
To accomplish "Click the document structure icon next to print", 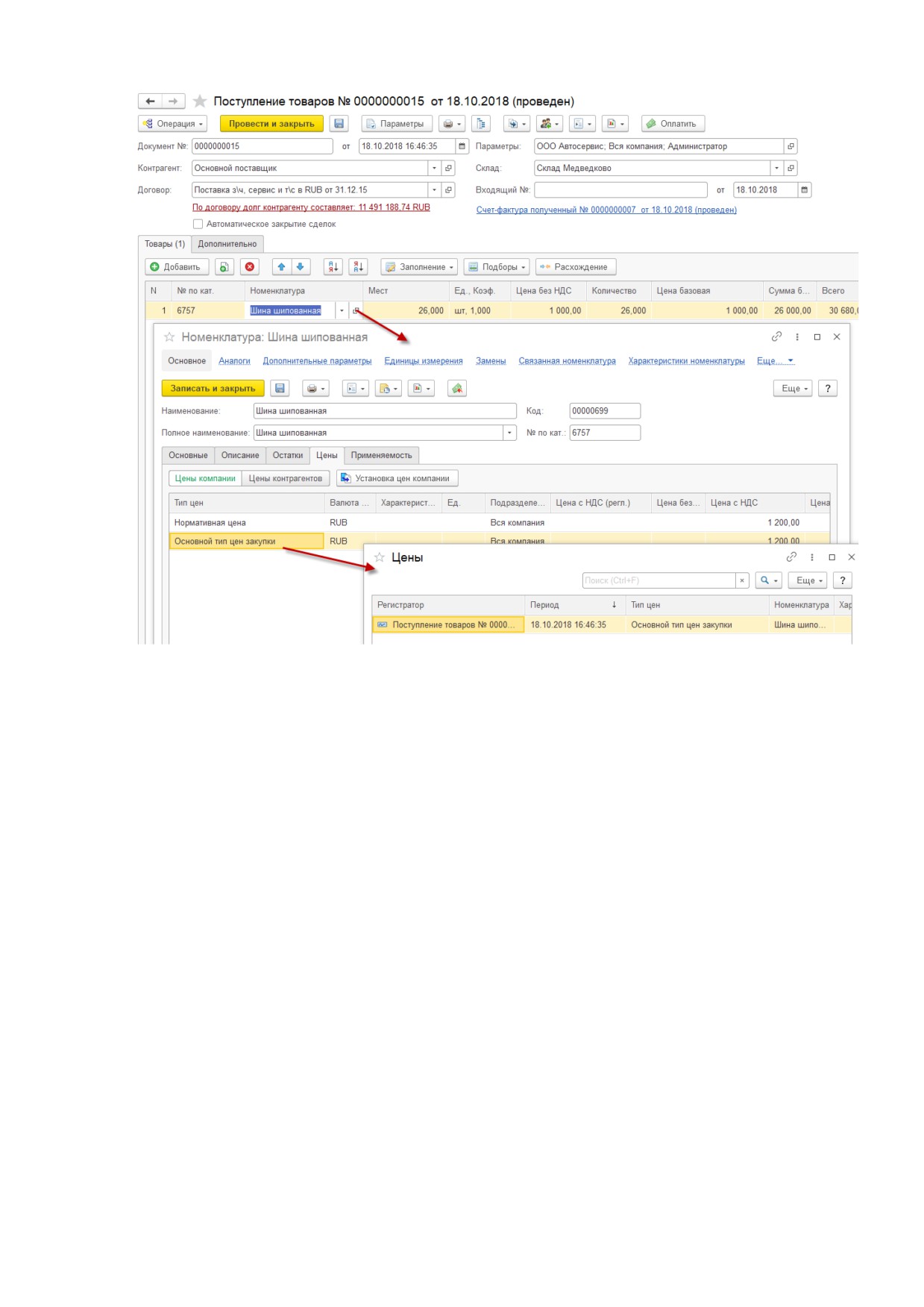I will [x=481, y=124].
